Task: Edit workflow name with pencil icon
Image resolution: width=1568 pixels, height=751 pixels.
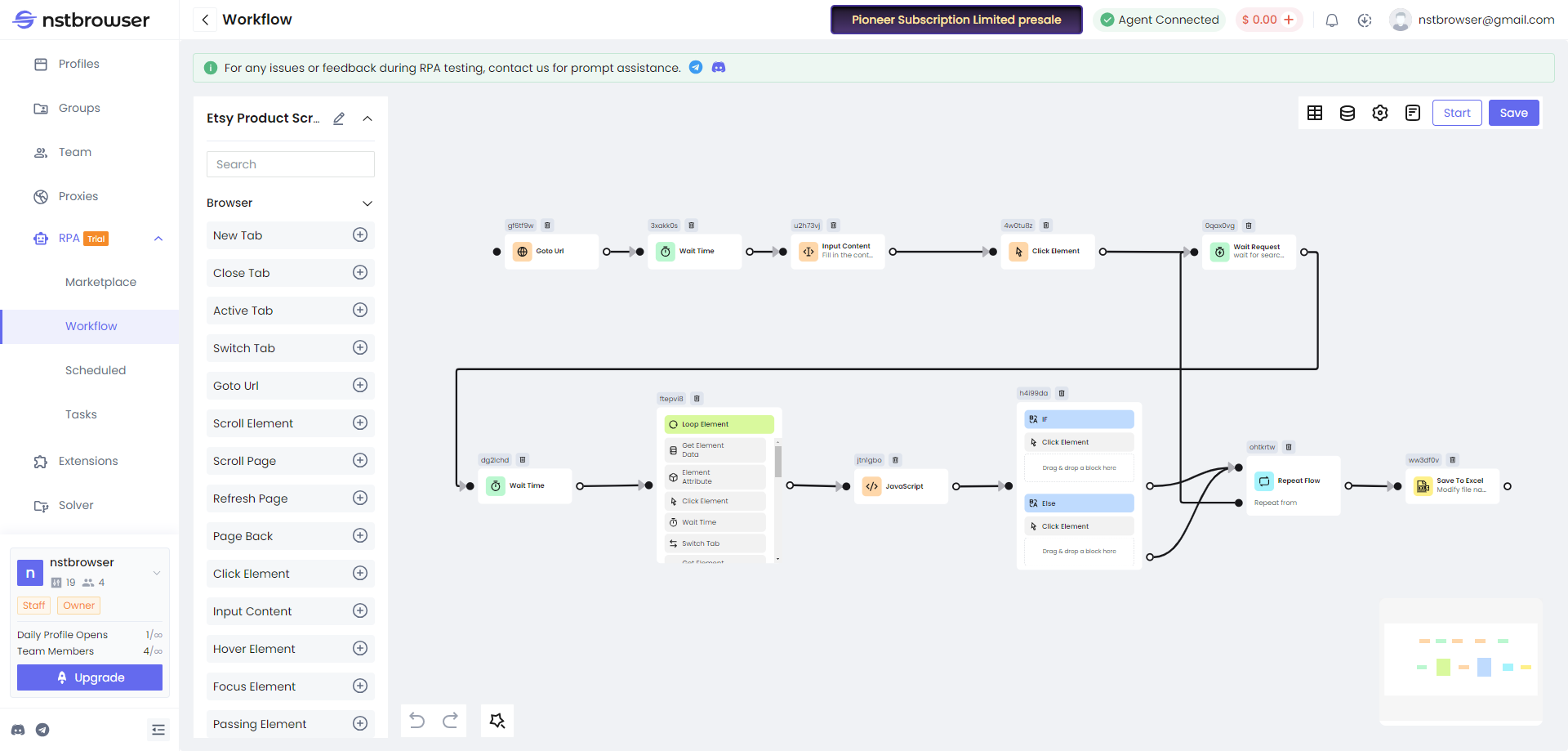Action: pyautogui.click(x=339, y=118)
